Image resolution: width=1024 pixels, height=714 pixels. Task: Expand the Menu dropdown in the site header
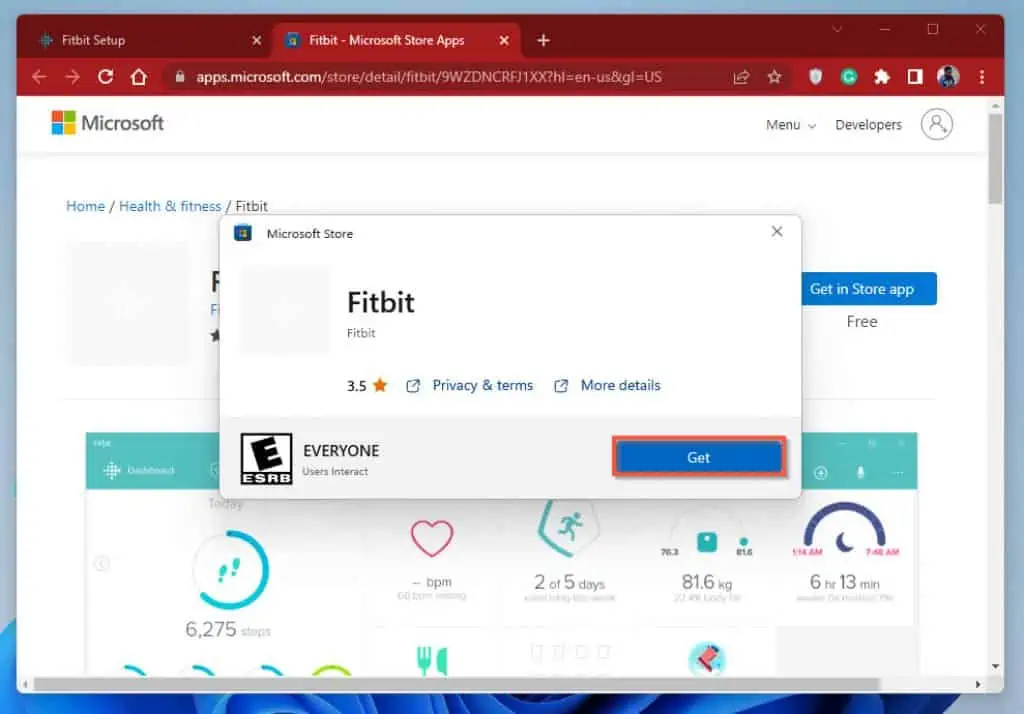tap(789, 124)
